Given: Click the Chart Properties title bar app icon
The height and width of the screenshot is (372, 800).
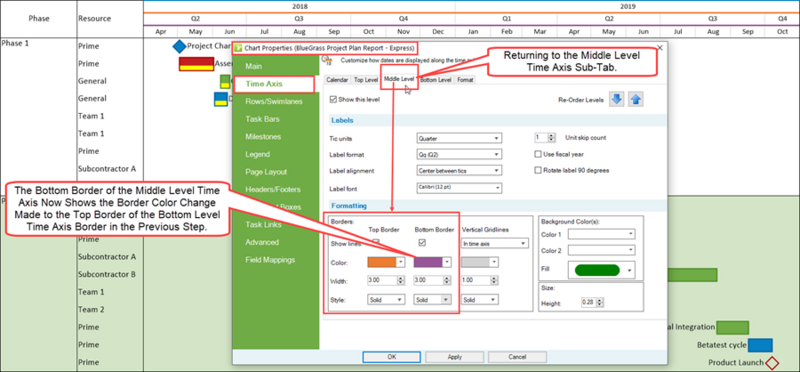Looking at the screenshot, I should pos(238,48).
